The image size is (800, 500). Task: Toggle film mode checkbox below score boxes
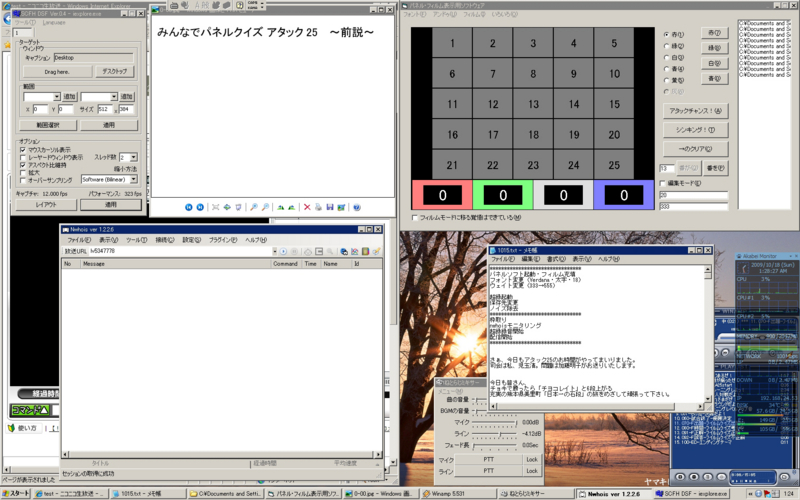[x=415, y=218]
